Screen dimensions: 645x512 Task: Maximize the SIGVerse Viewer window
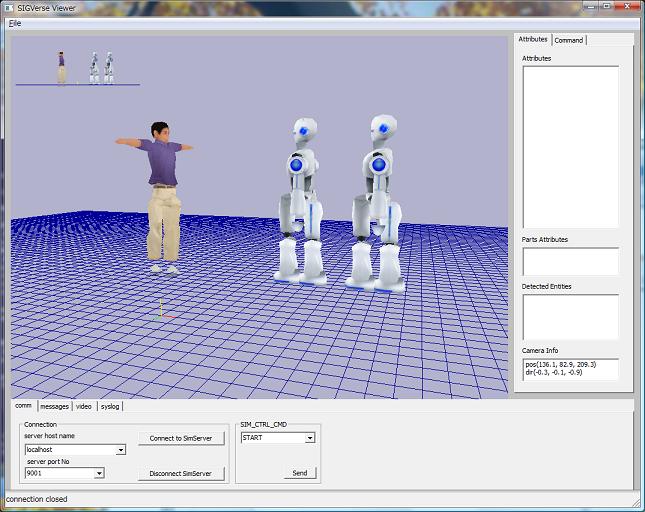(x=608, y=6)
